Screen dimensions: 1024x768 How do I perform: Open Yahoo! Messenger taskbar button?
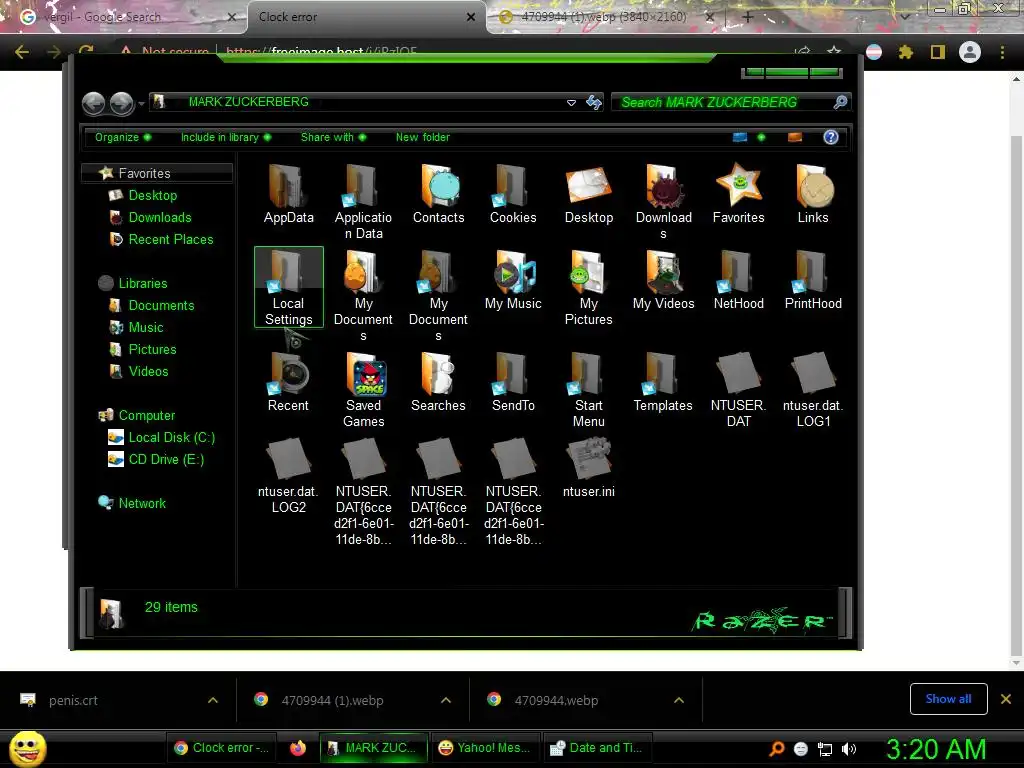tap(485, 748)
